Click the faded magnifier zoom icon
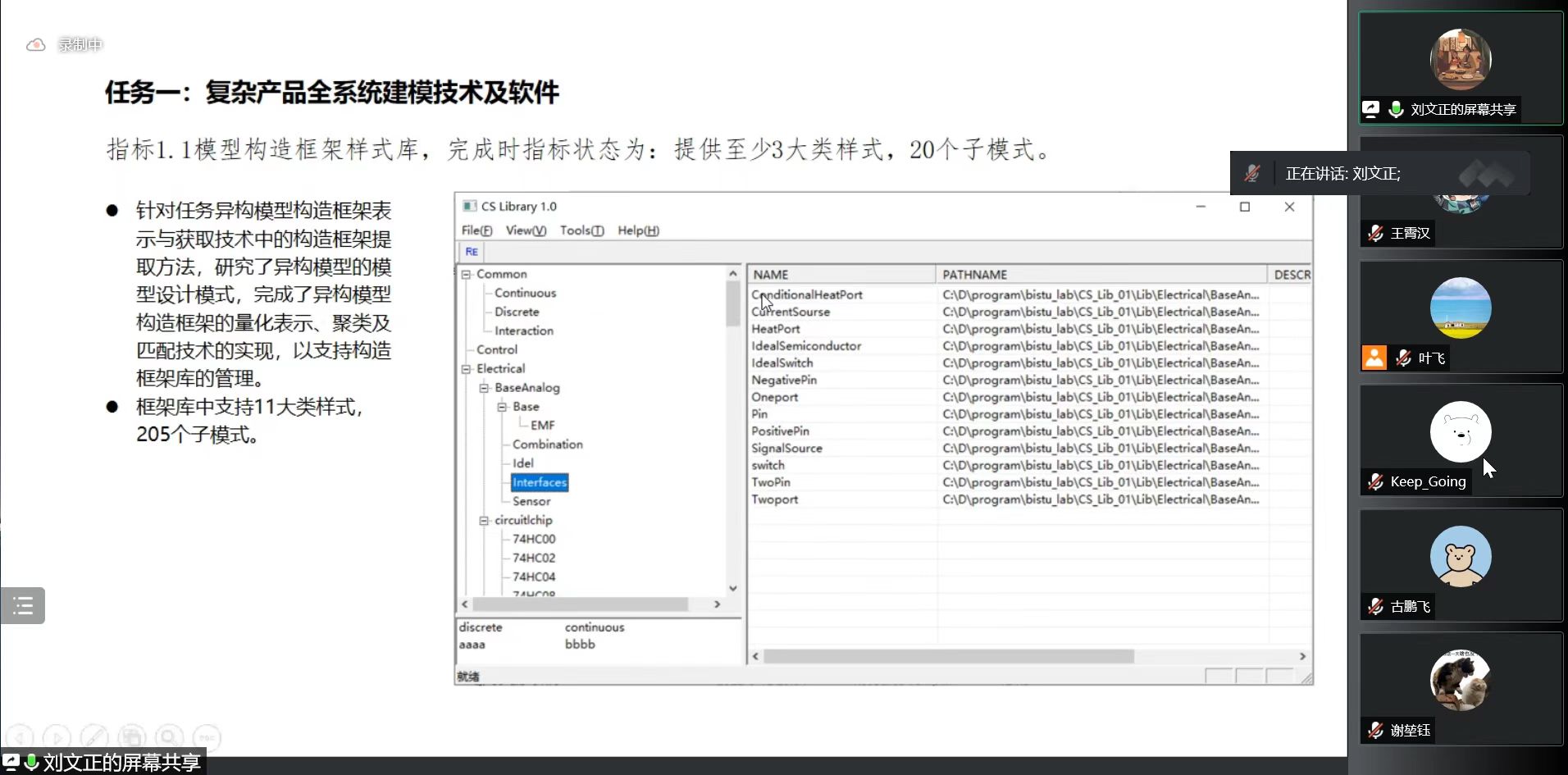Image resolution: width=1568 pixels, height=775 pixels. click(x=169, y=737)
